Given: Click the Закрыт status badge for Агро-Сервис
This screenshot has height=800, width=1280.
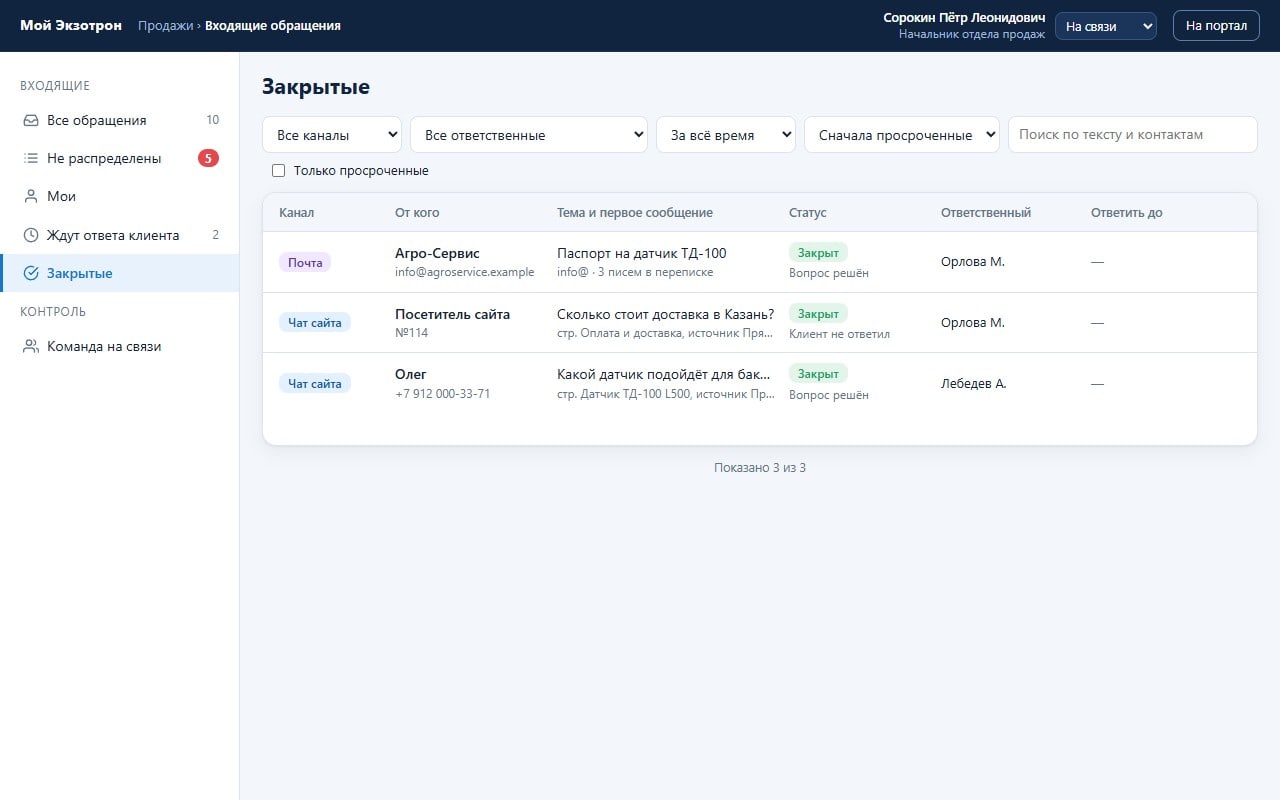Looking at the screenshot, I should pyautogui.click(x=818, y=253).
